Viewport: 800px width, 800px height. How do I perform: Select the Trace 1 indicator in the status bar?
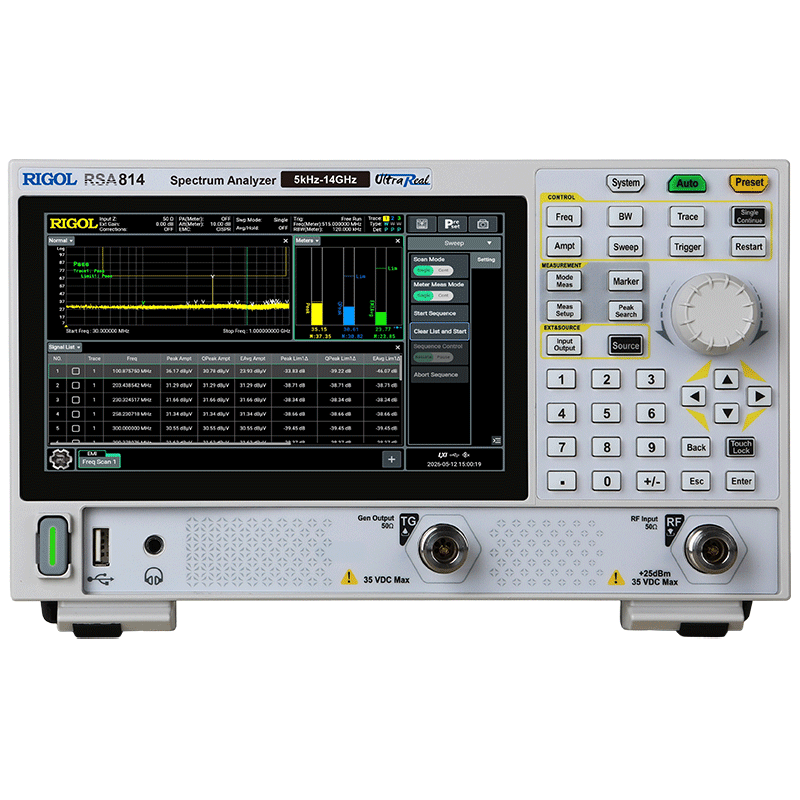(x=386, y=218)
